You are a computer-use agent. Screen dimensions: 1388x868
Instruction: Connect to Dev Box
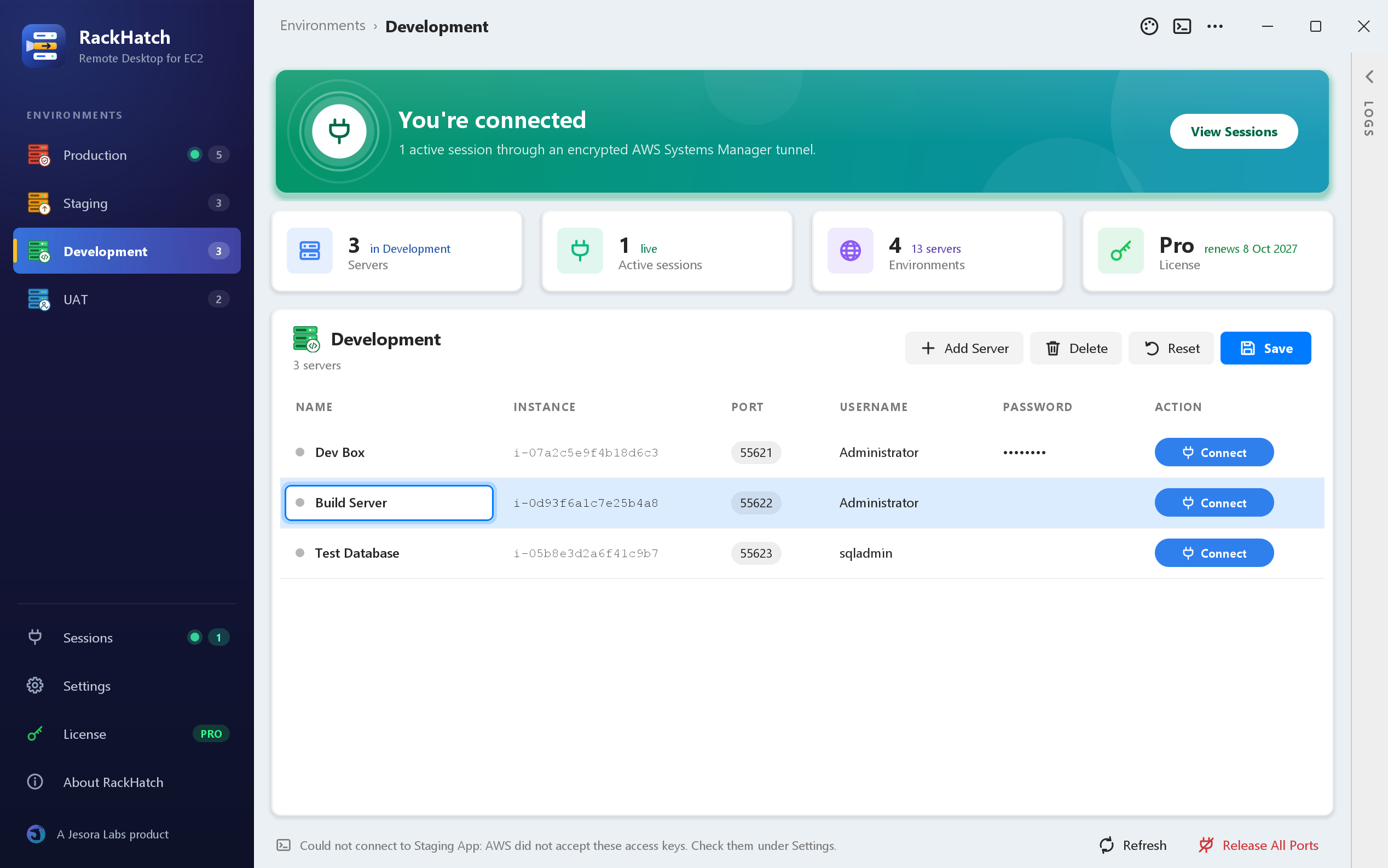[1214, 453]
